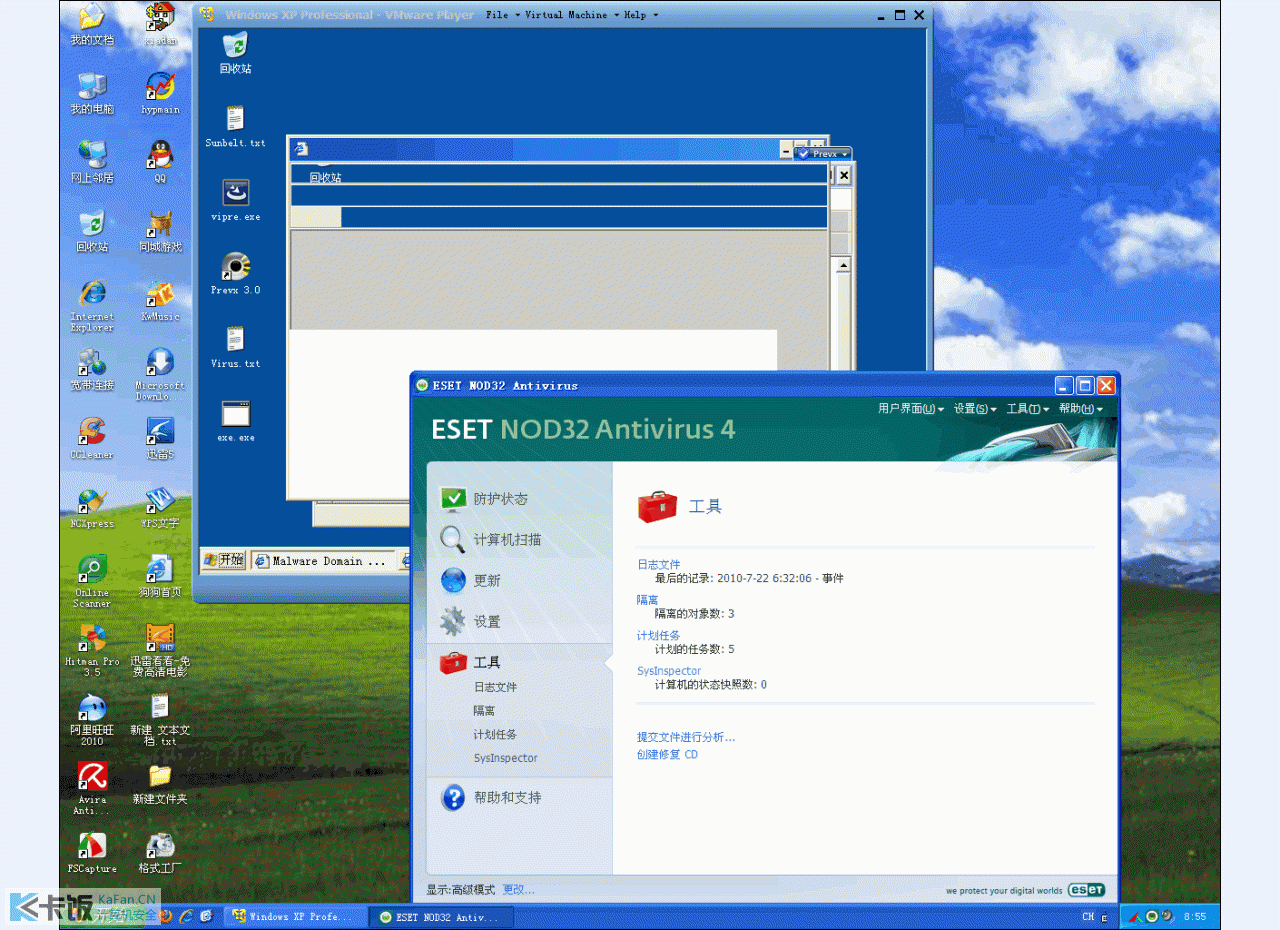Click the 开始 start button inside the VM

(x=224, y=560)
